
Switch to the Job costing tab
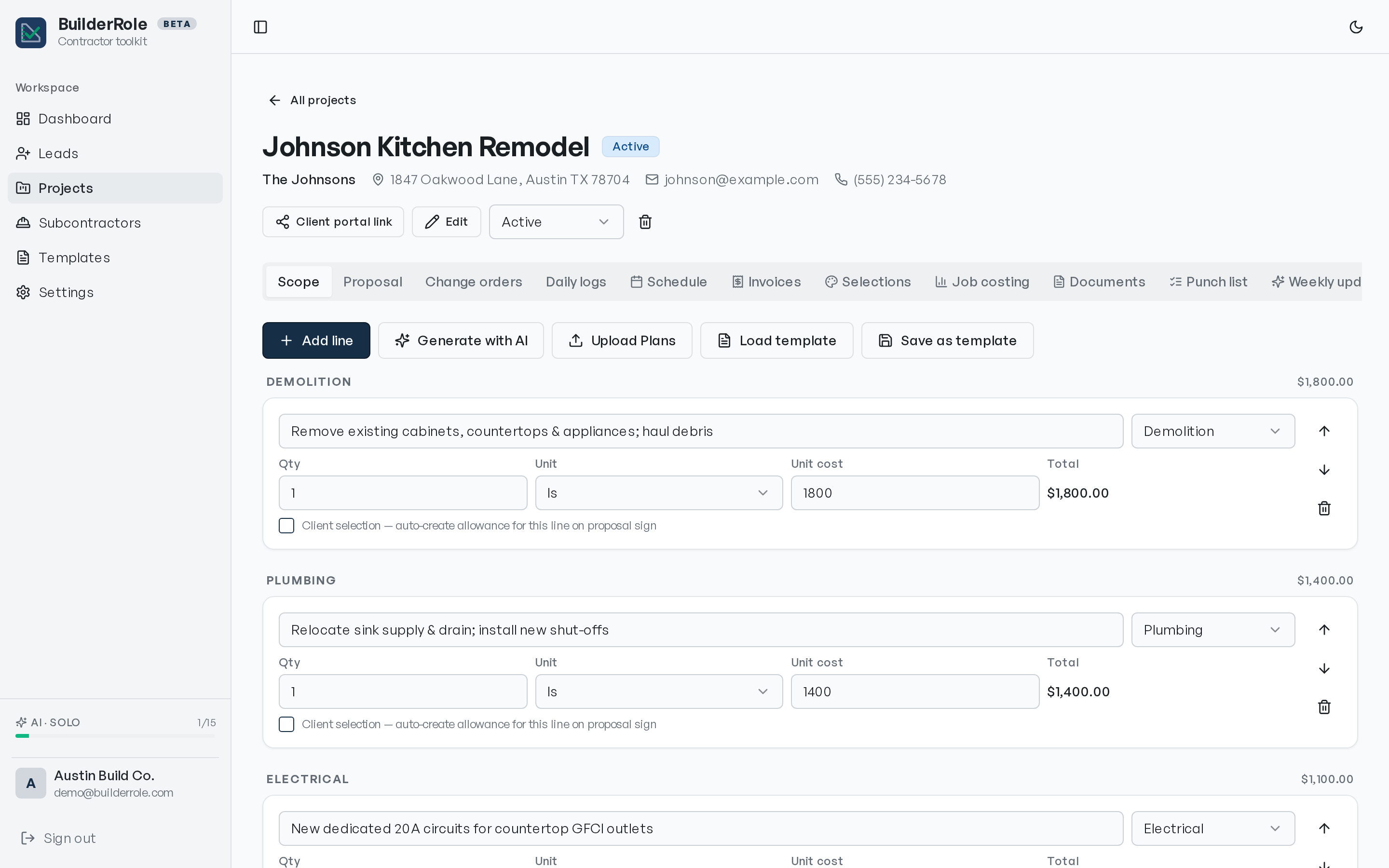click(982, 282)
